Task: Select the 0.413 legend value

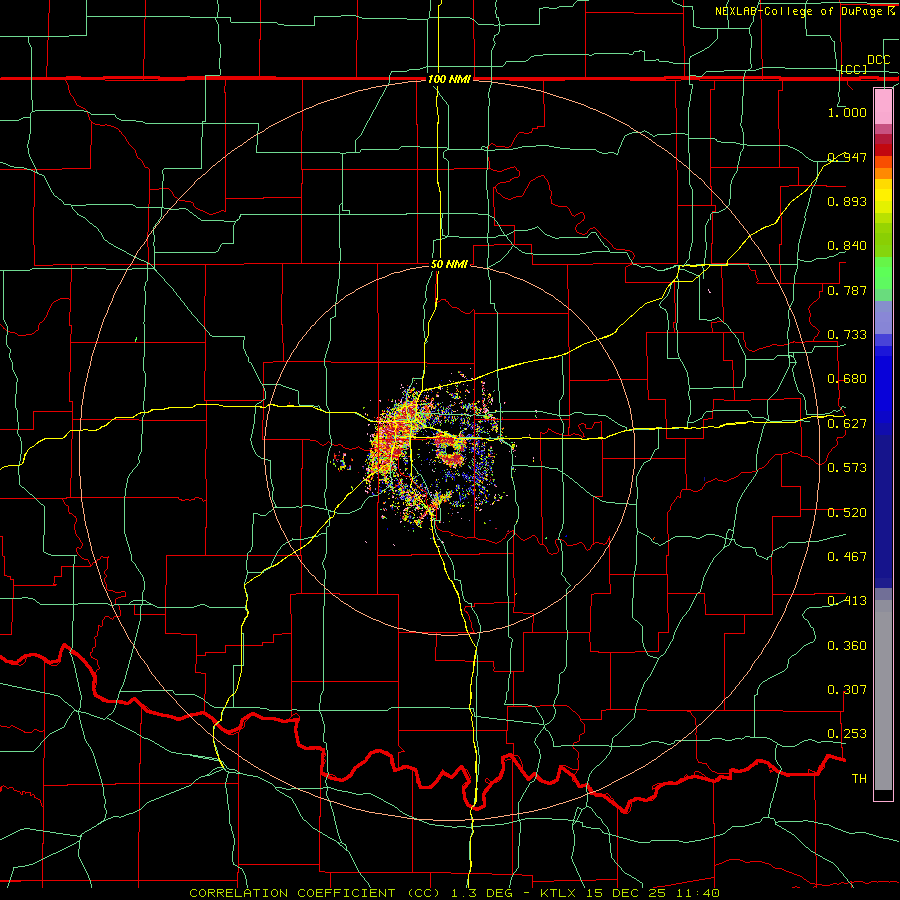Action: (x=847, y=601)
